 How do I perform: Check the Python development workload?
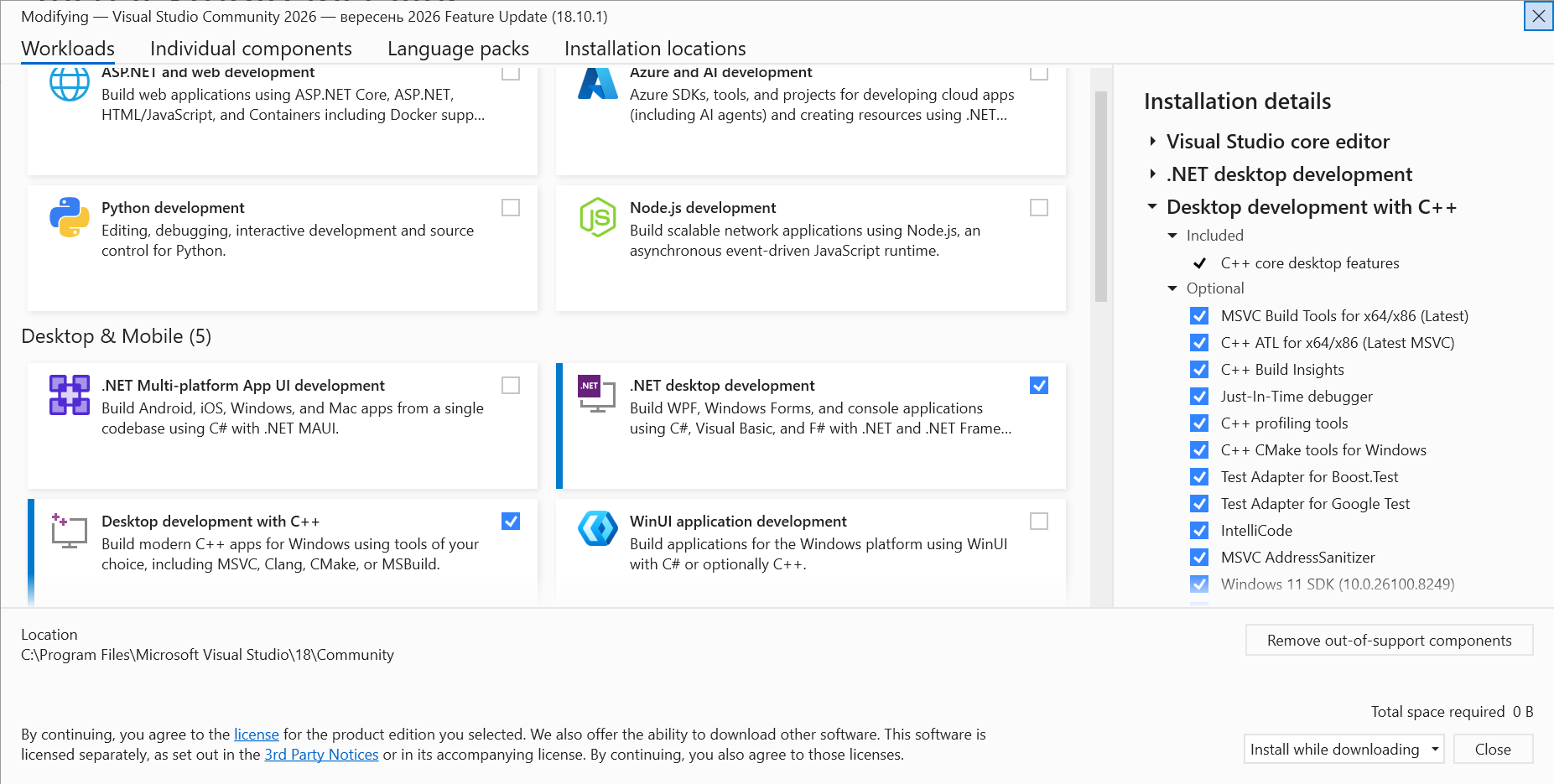coord(511,207)
